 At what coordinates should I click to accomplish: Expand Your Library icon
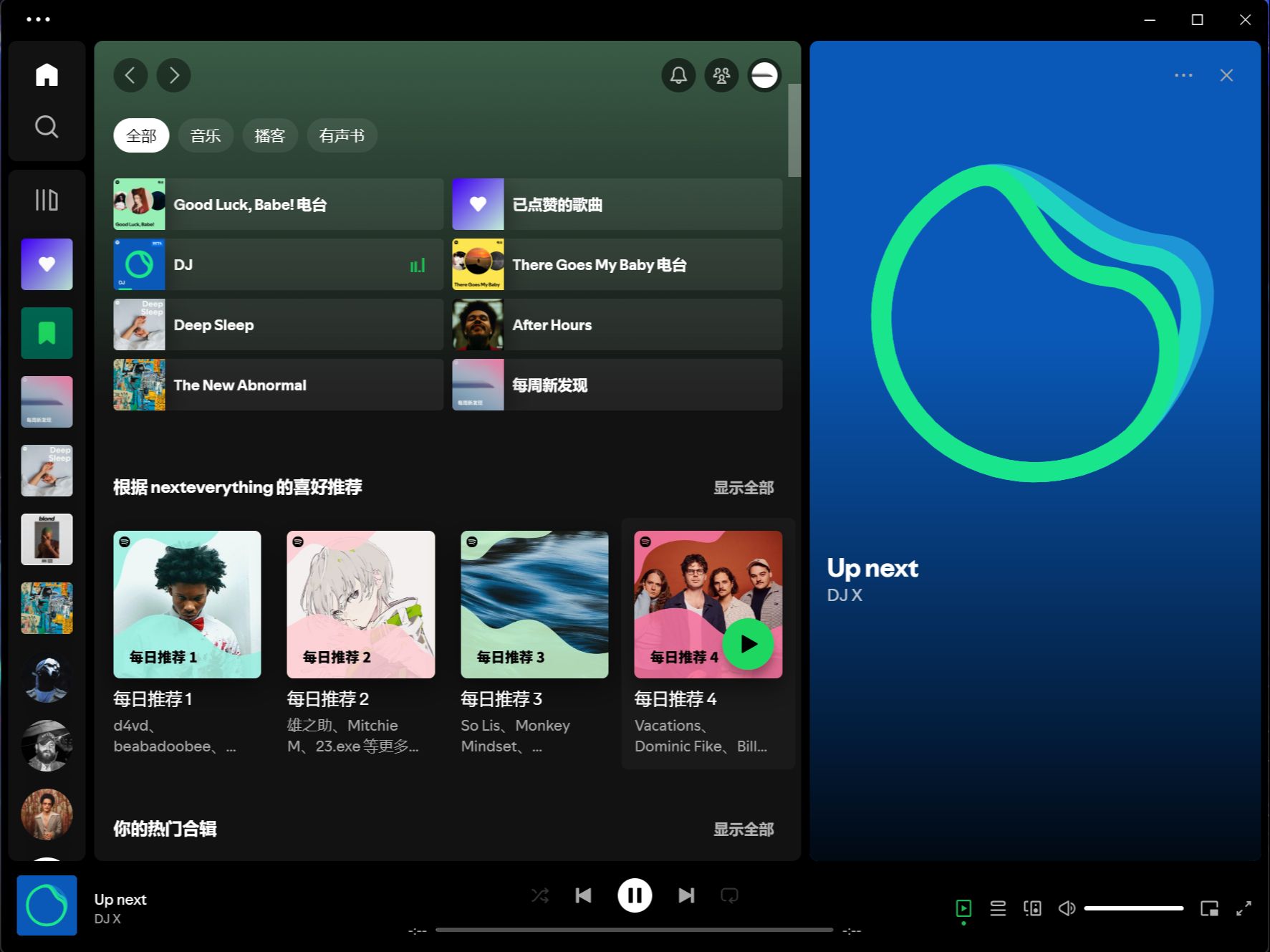47,200
